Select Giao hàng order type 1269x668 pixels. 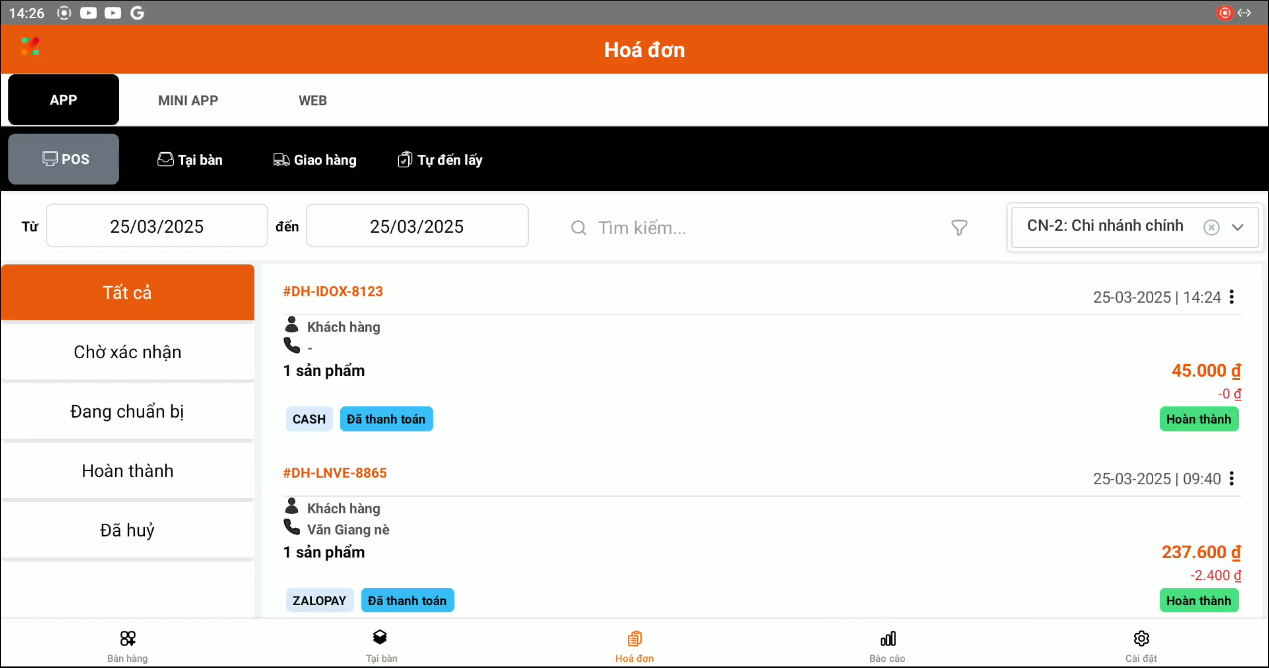point(314,160)
